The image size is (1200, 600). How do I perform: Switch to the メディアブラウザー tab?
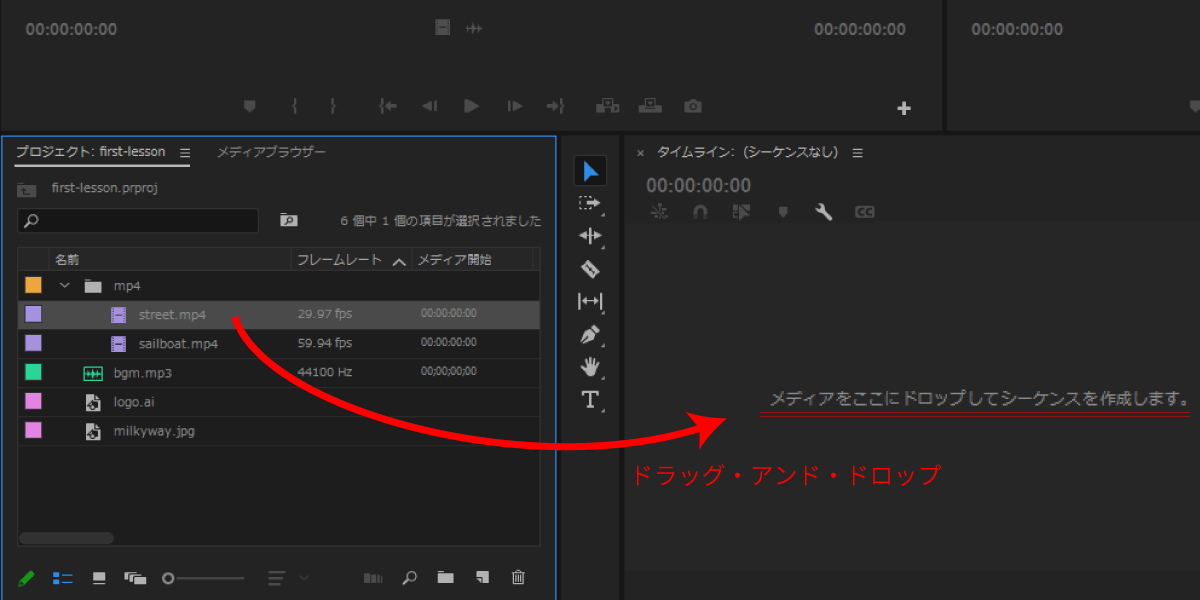pyautogui.click(x=271, y=152)
